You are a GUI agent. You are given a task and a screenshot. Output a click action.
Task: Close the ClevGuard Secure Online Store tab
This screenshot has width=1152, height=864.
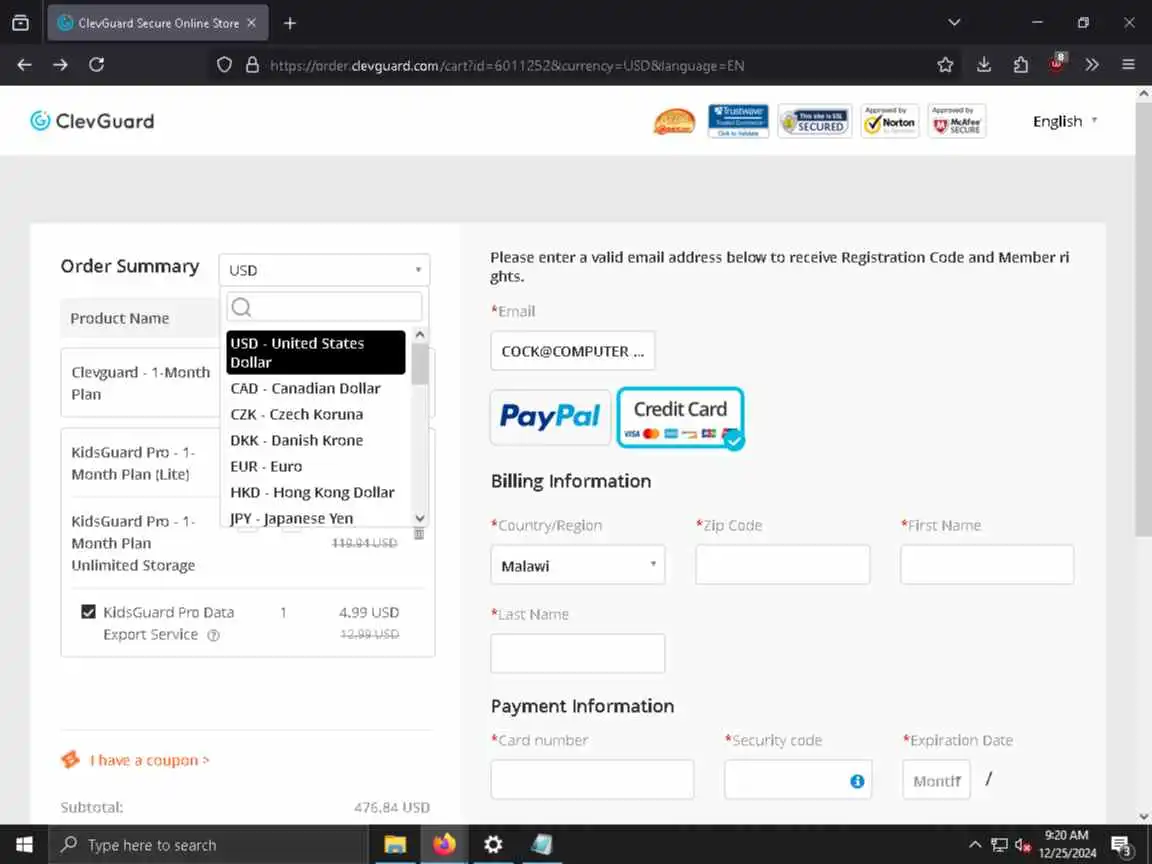pyautogui.click(x=252, y=23)
